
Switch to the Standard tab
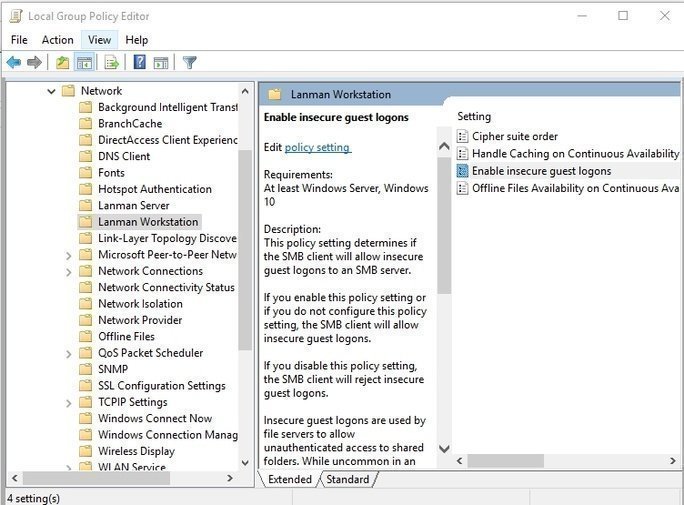pyautogui.click(x=348, y=479)
